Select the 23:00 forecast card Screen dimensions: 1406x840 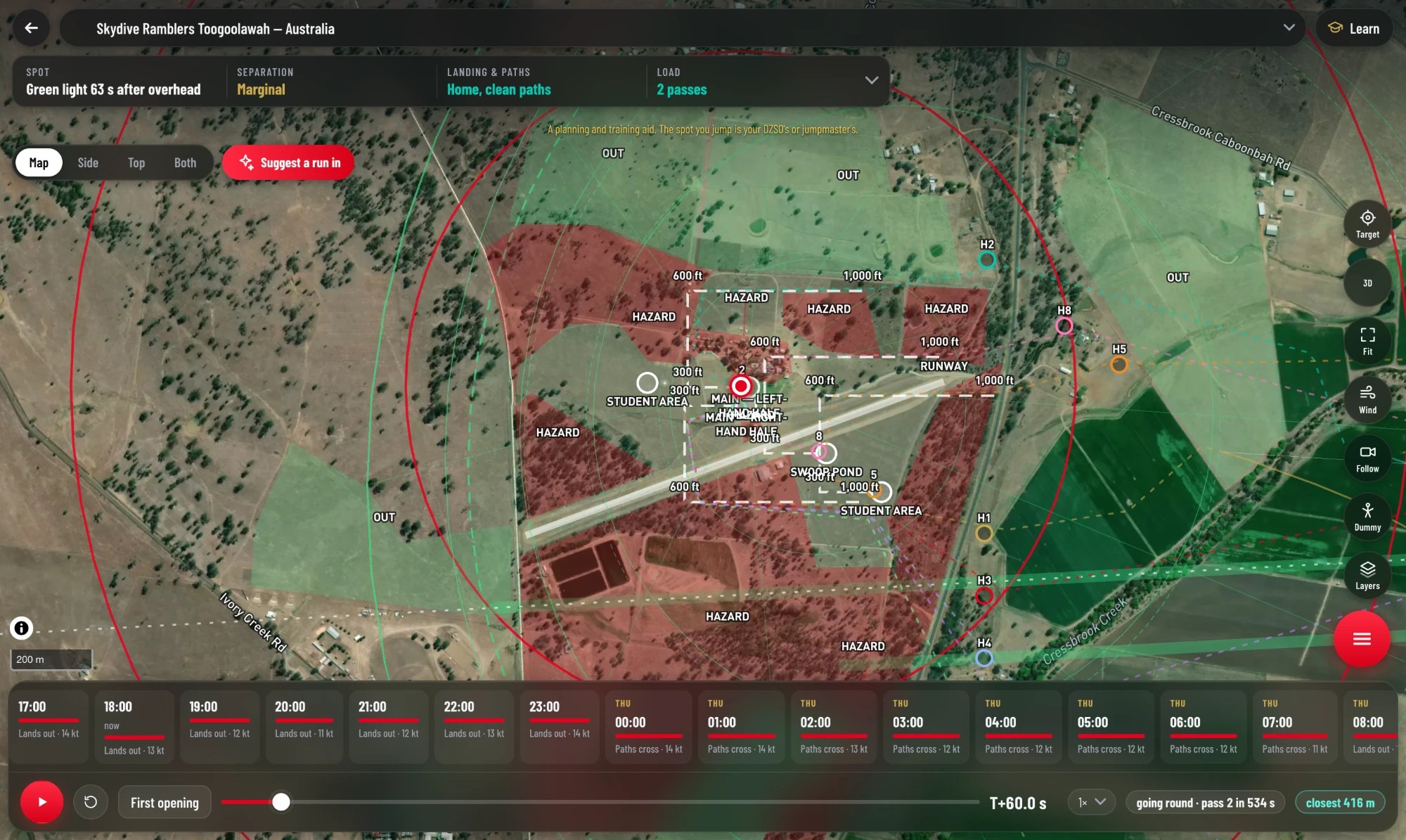560,726
